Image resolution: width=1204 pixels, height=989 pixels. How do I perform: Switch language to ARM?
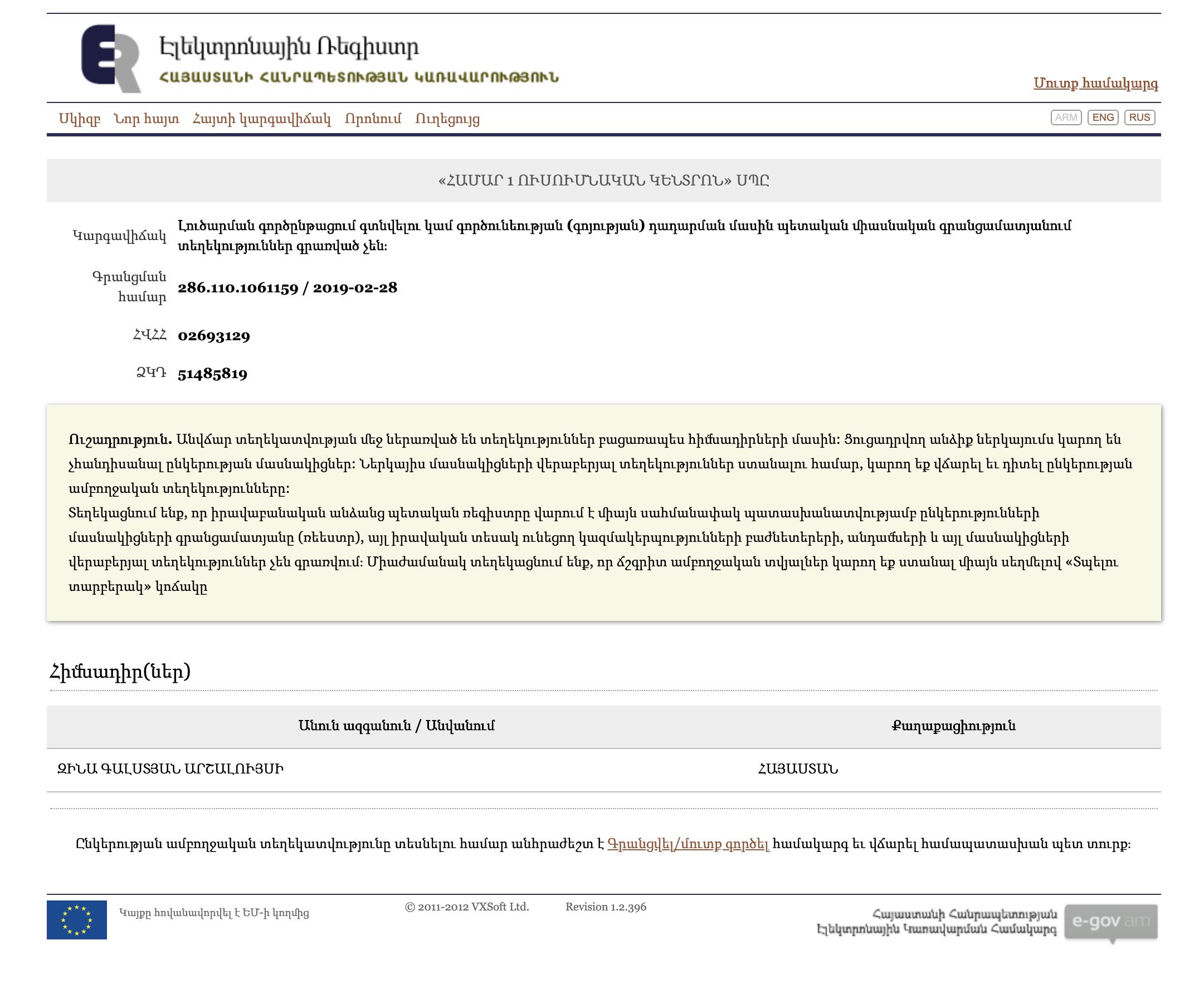(x=1065, y=117)
